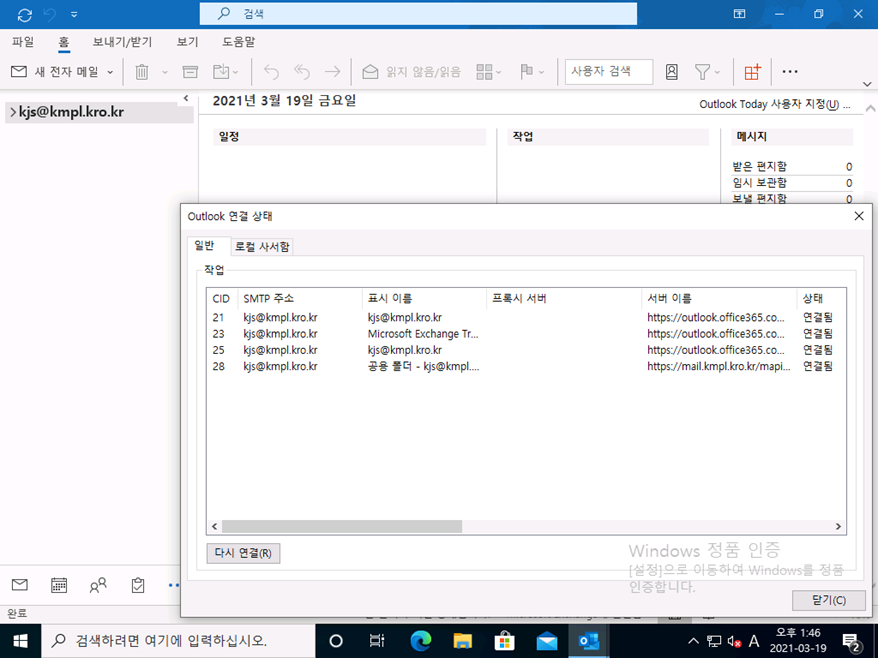
Task: Click the Delete trash can icon
Action: point(142,72)
